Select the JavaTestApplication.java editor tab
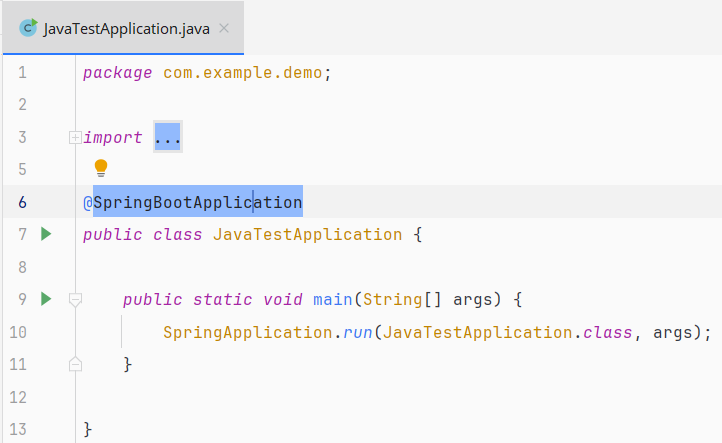Image resolution: width=722 pixels, height=443 pixels. coord(123,28)
